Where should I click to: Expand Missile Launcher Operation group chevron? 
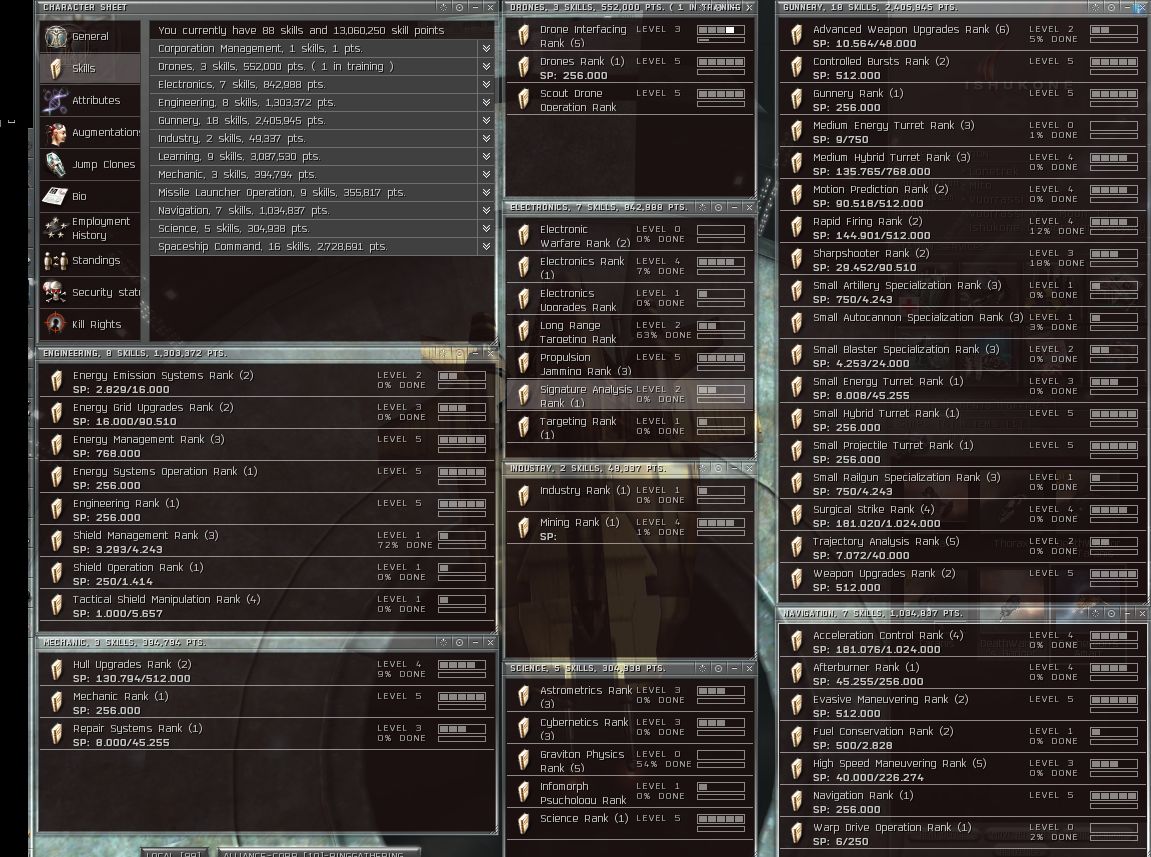tap(486, 192)
